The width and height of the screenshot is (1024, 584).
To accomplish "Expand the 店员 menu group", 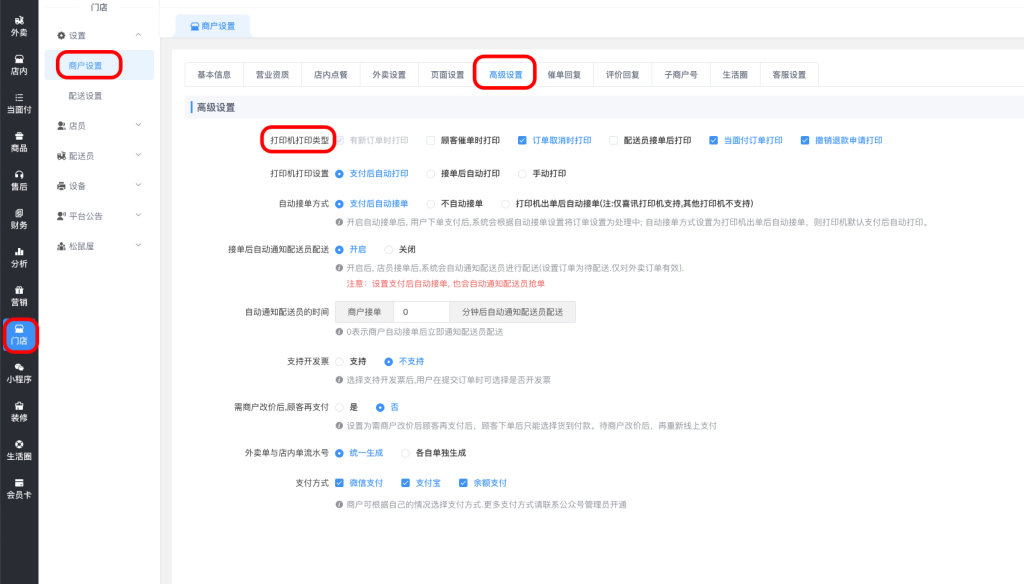I will [x=98, y=125].
